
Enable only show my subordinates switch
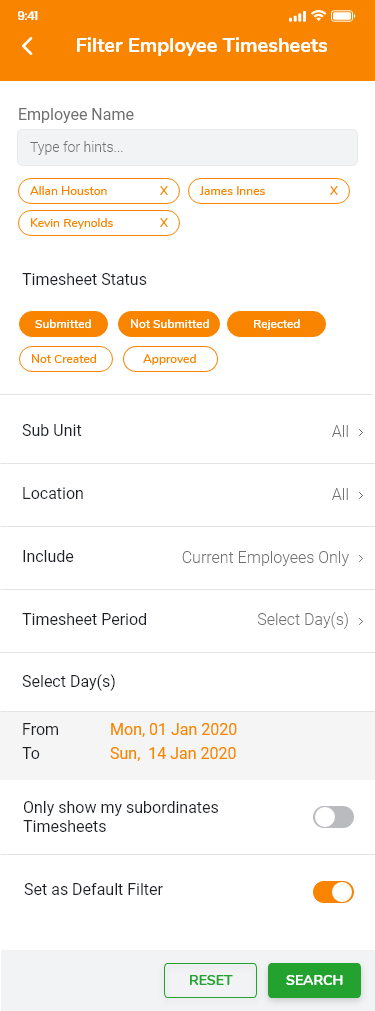(x=334, y=817)
